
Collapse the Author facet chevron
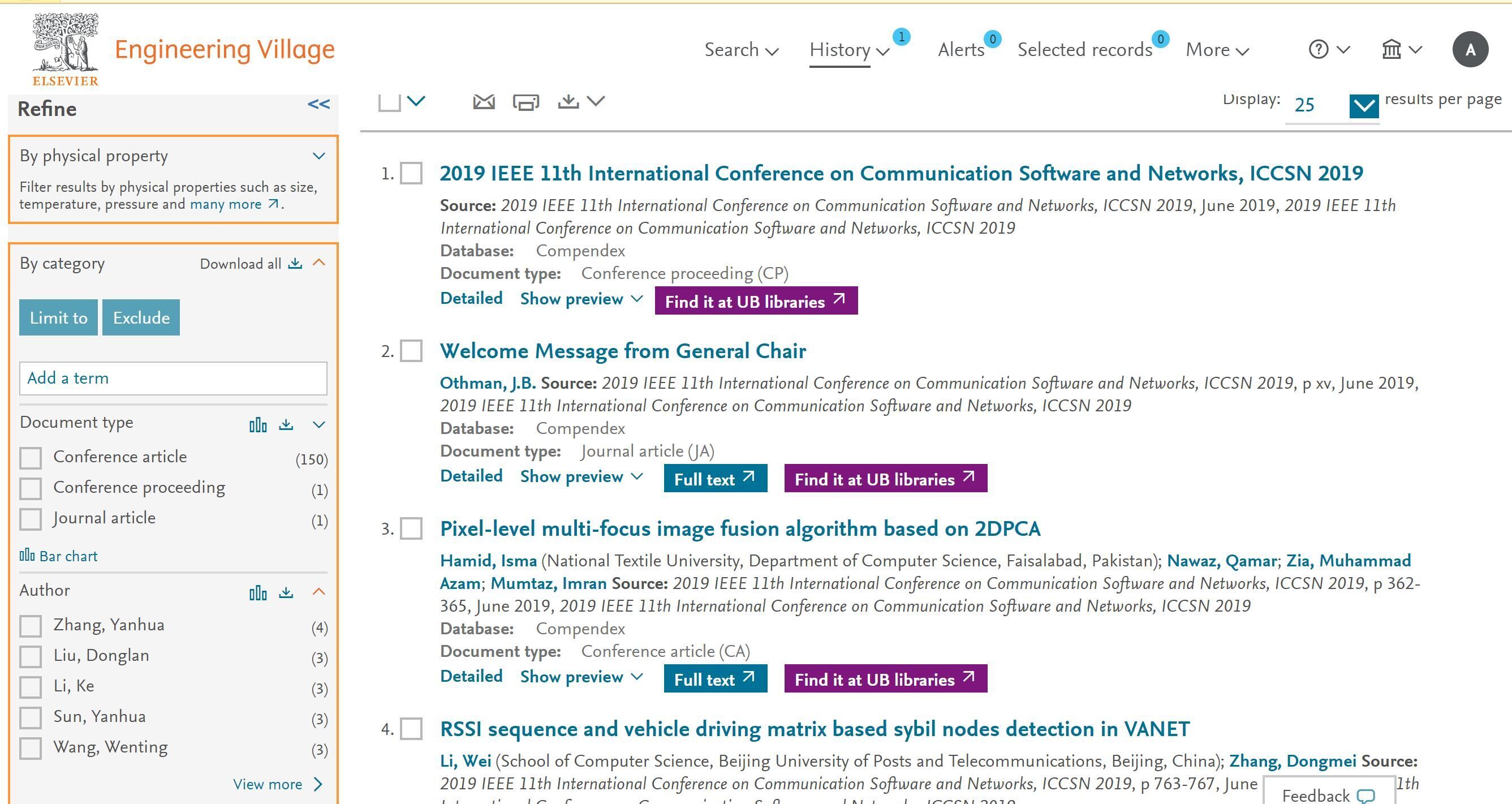coord(318,591)
